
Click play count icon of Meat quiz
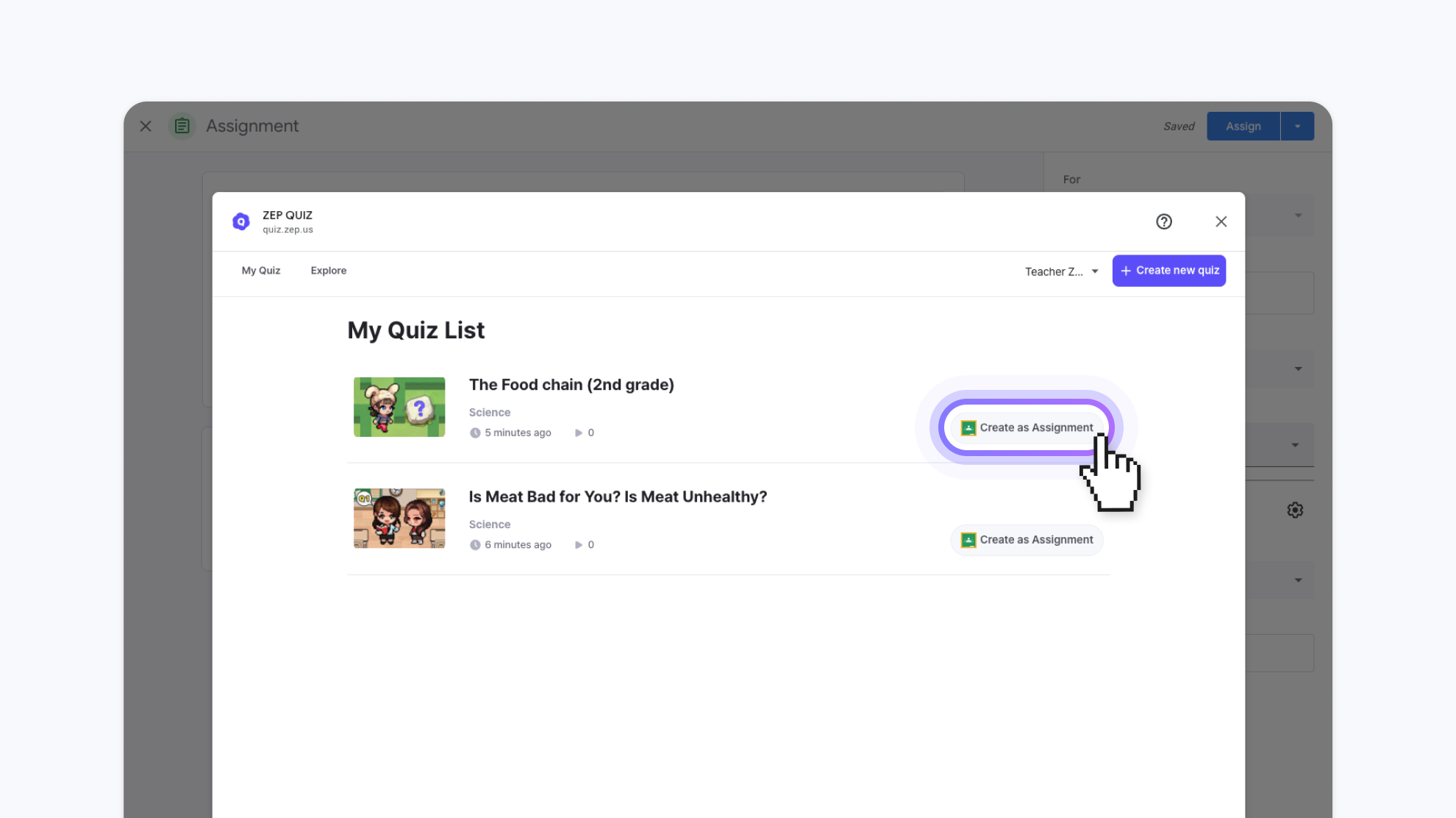click(579, 545)
